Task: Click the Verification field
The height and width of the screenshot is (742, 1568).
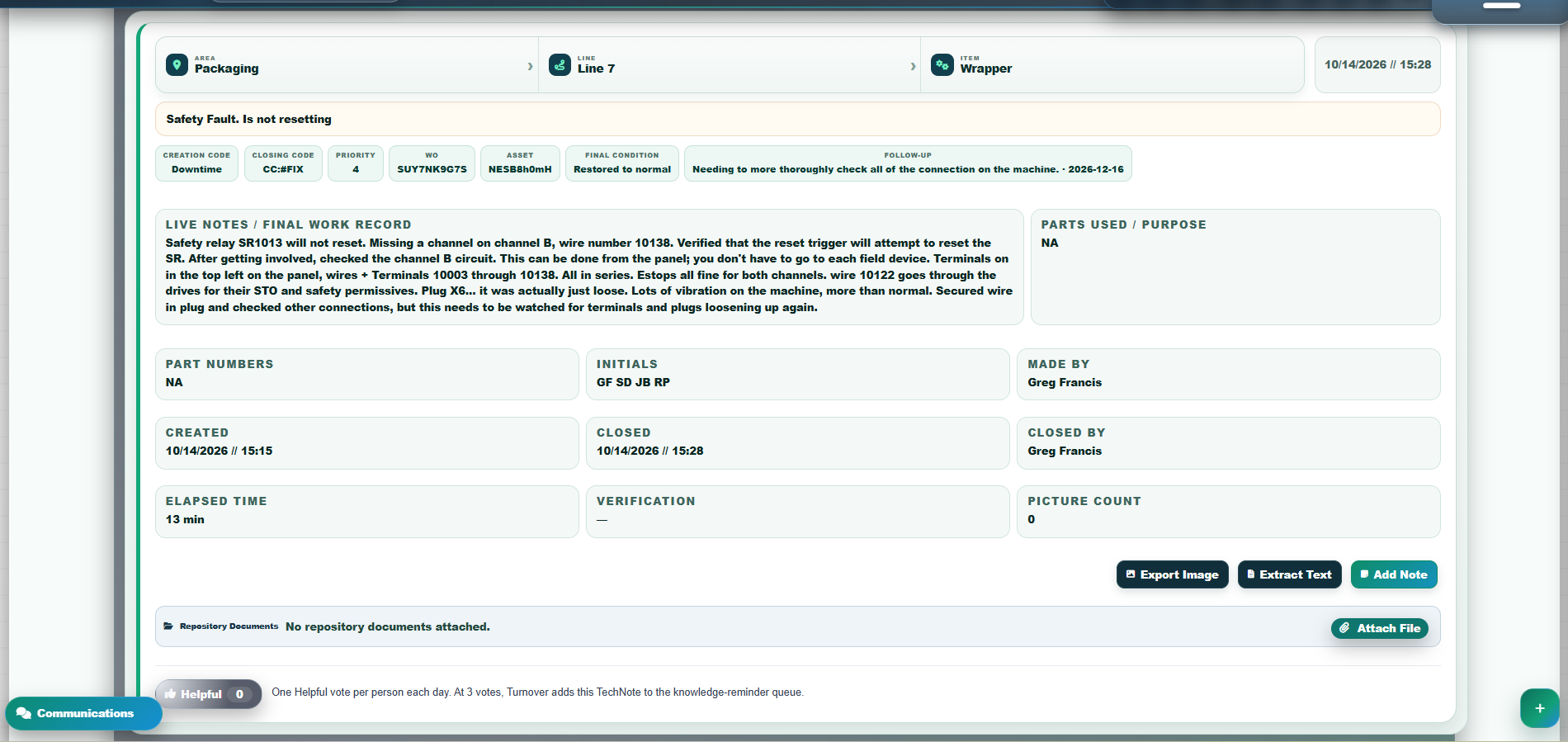Action: [x=798, y=511]
